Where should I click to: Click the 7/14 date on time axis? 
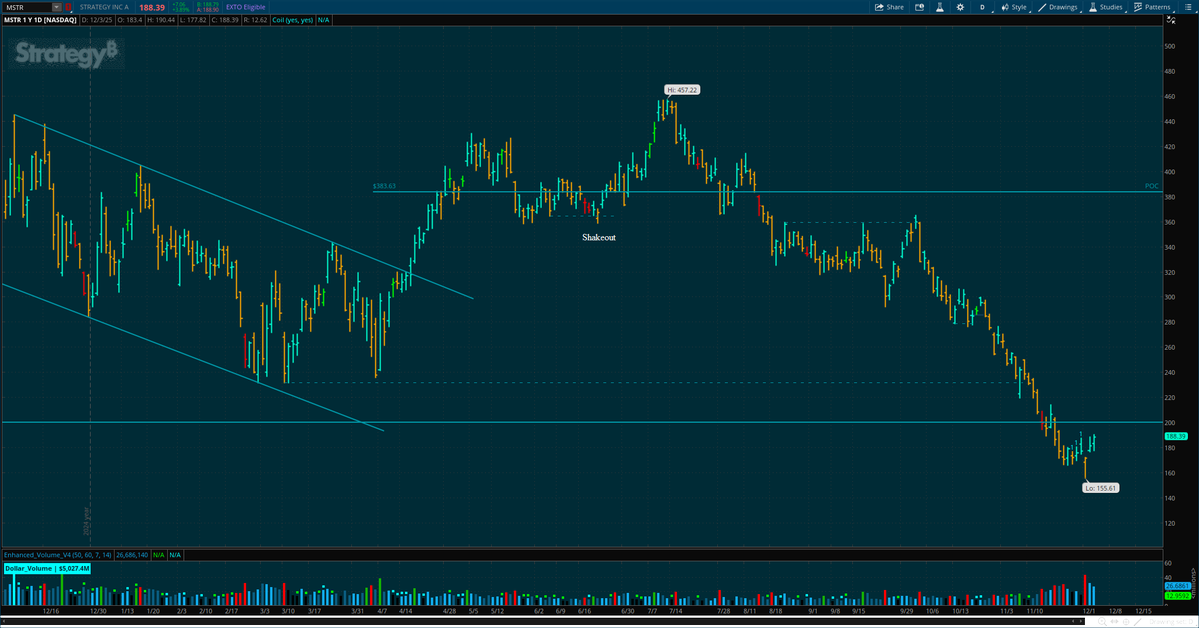tap(675, 611)
